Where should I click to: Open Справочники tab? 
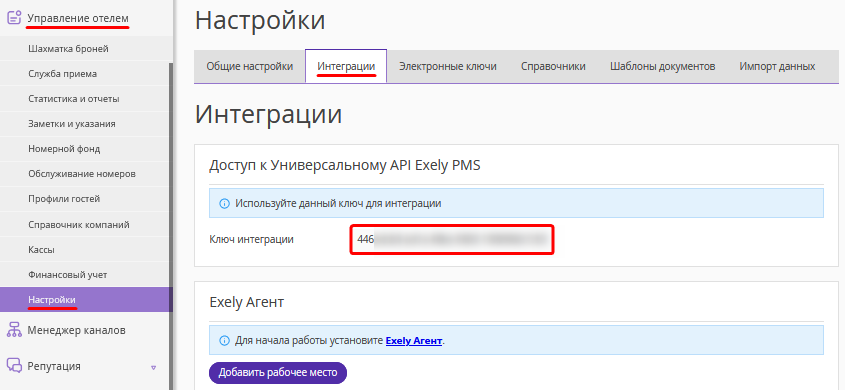click(x=553, y=66)
